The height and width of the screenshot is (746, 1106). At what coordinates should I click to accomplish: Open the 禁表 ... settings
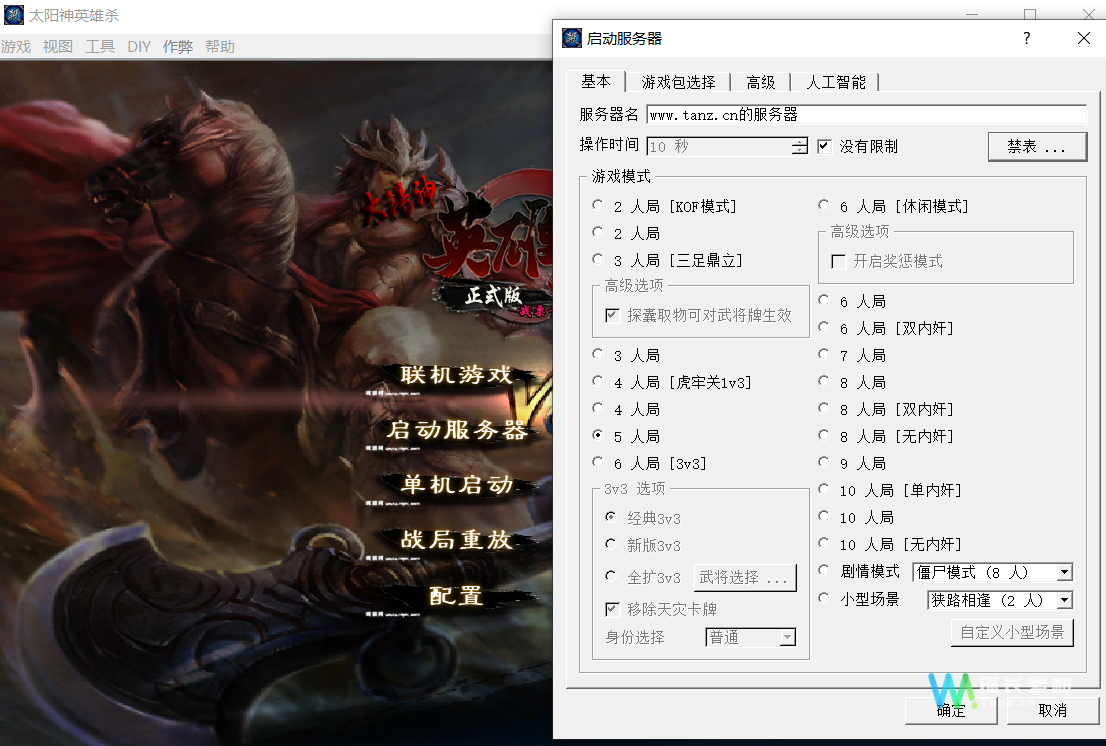coord(1037,147)
